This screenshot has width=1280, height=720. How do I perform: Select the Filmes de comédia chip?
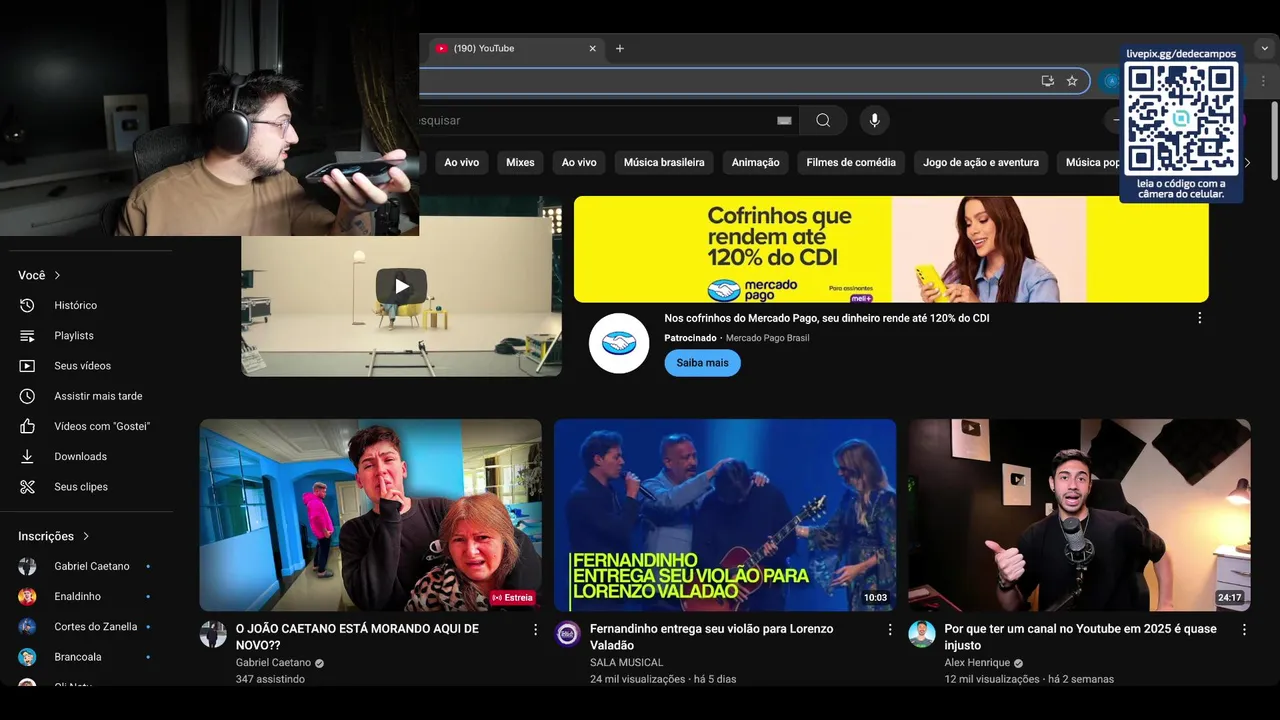pyautogui.click(x=851, y=162)
